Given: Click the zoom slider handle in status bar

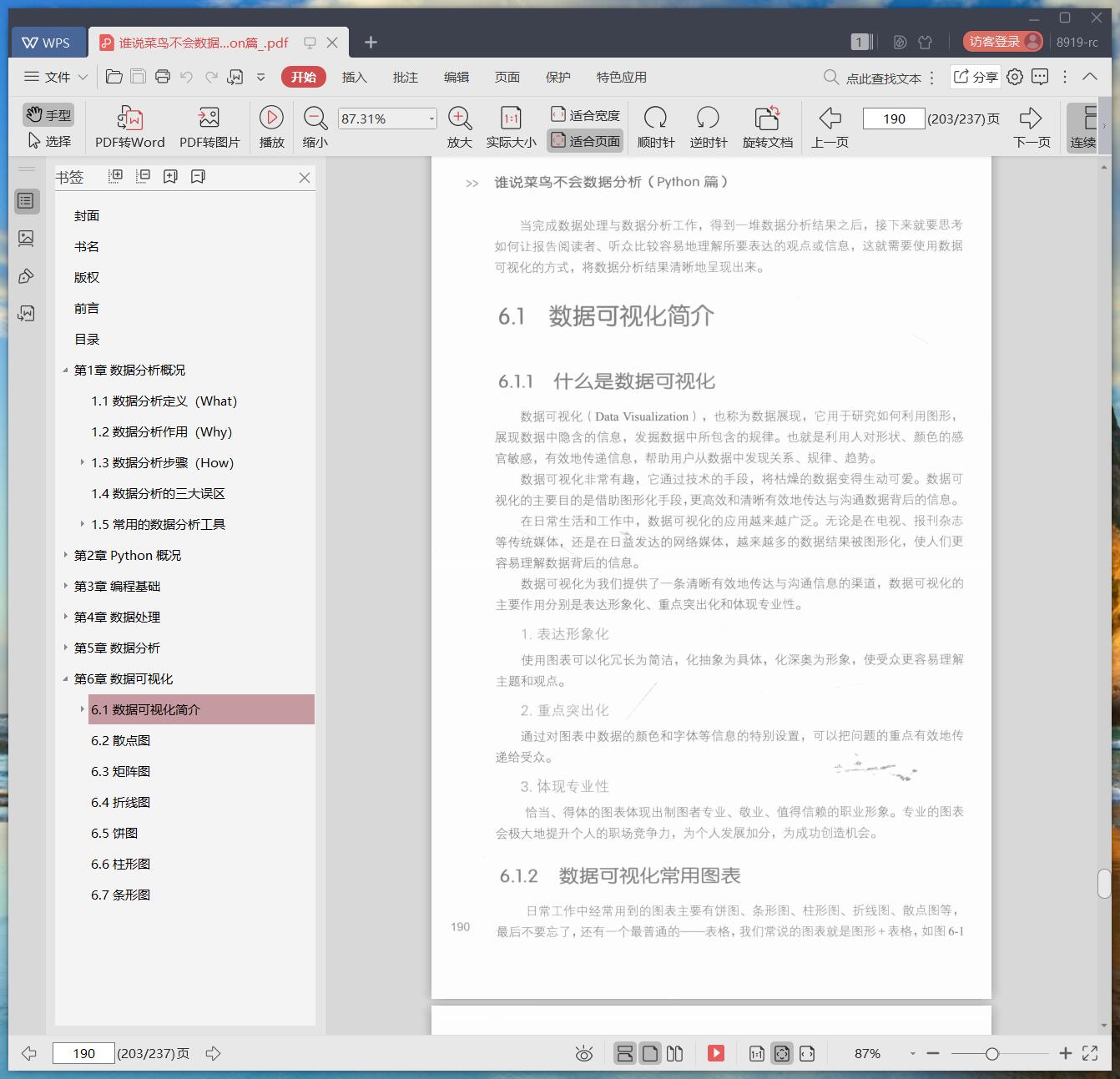Looking at the screenshot, I should [991, 1054].
